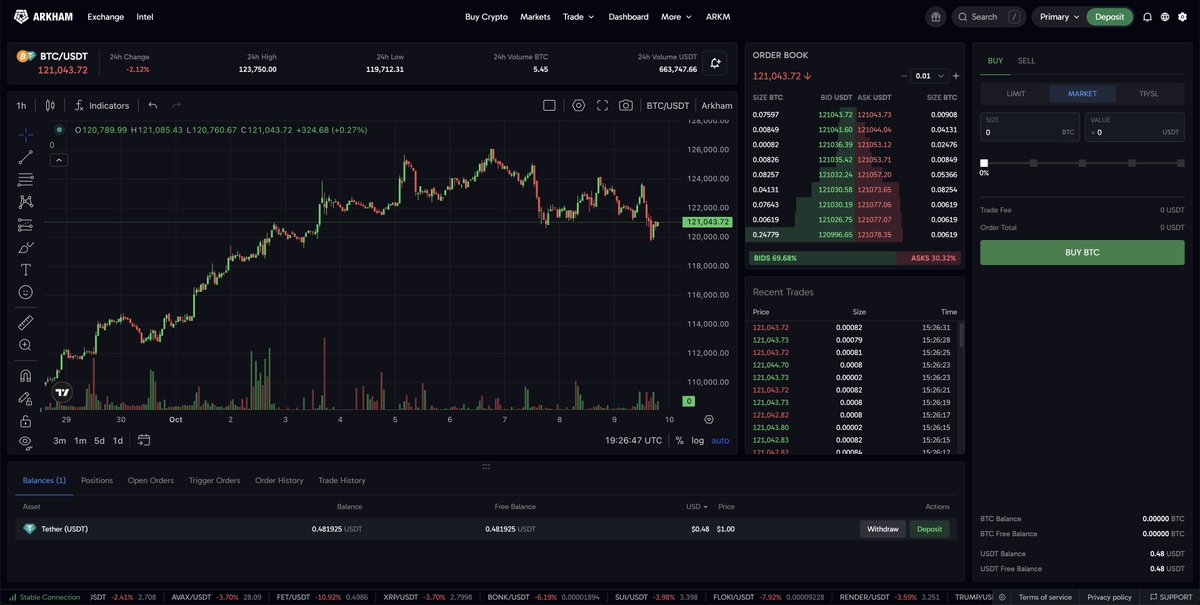This screenshot has width=1200, height=605.
Task: Activate the ruler measure tool
Action: point(26,323)
